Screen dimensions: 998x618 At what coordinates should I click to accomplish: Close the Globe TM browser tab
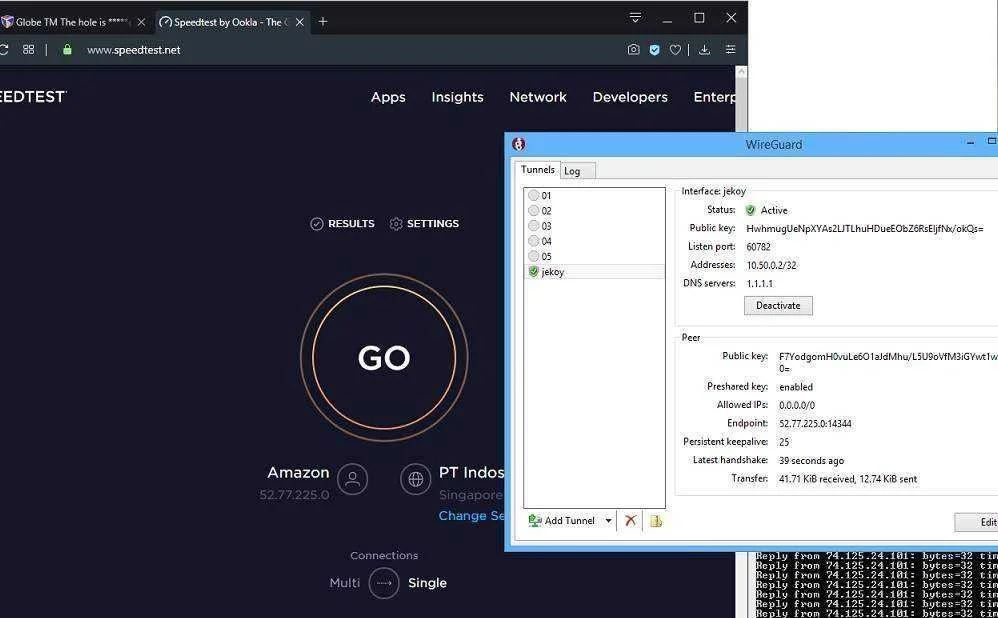pyautogui.click(x=141, y=22)
